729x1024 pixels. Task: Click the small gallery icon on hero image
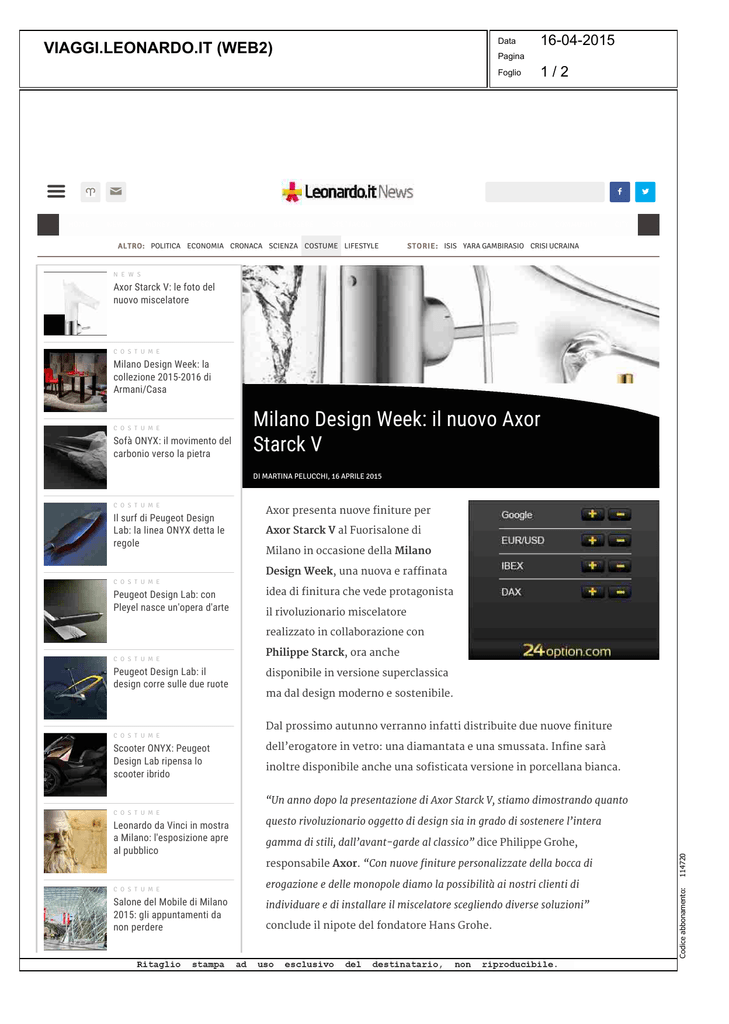[x=625, y=378]
